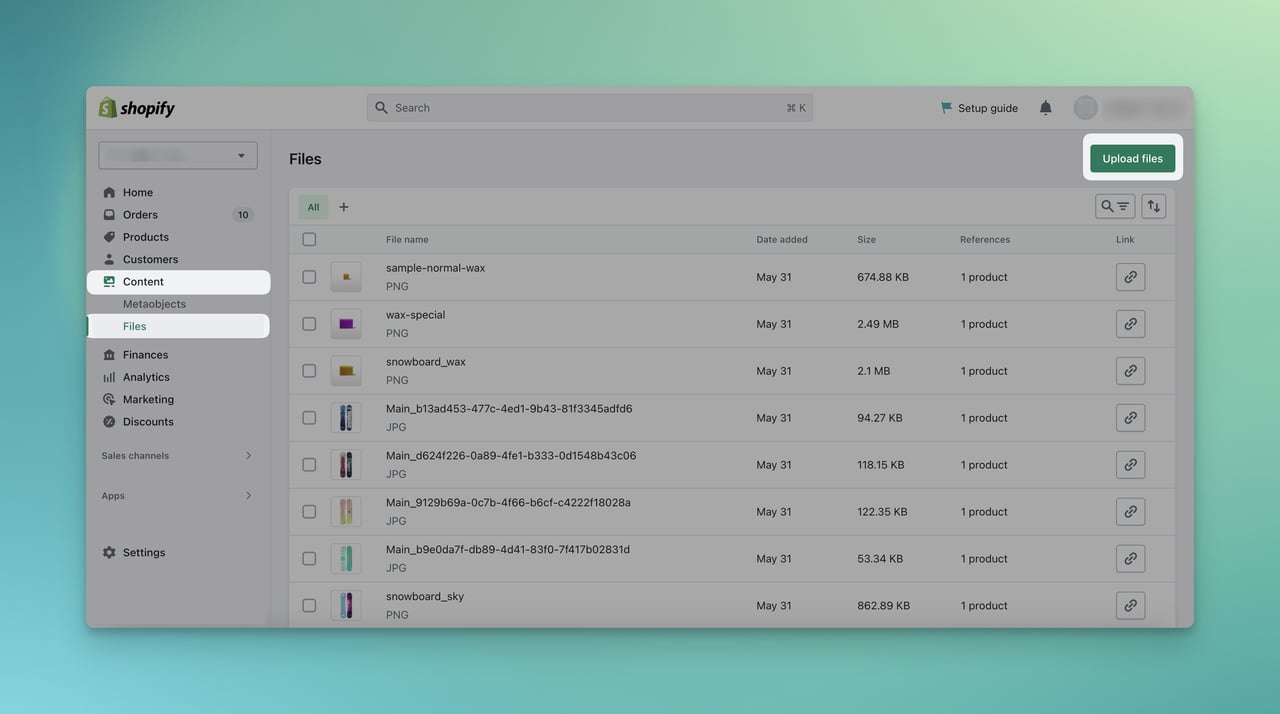Check the wax-special row checkbox
The width and height of the screenshot is (1280, 714).
click(x=309, y=324)
